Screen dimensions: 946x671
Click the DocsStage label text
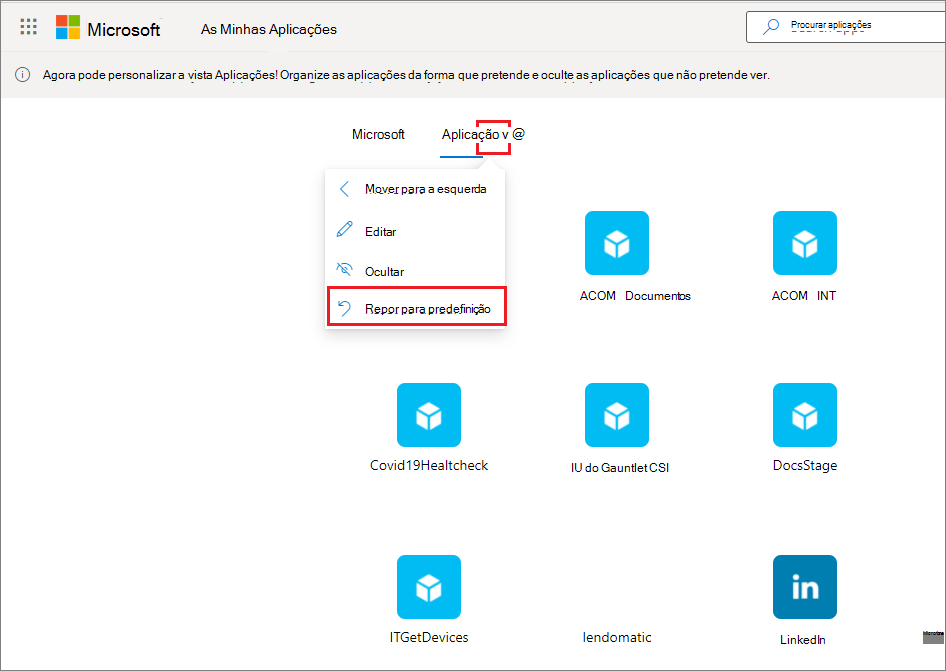[x=805, y=465]
